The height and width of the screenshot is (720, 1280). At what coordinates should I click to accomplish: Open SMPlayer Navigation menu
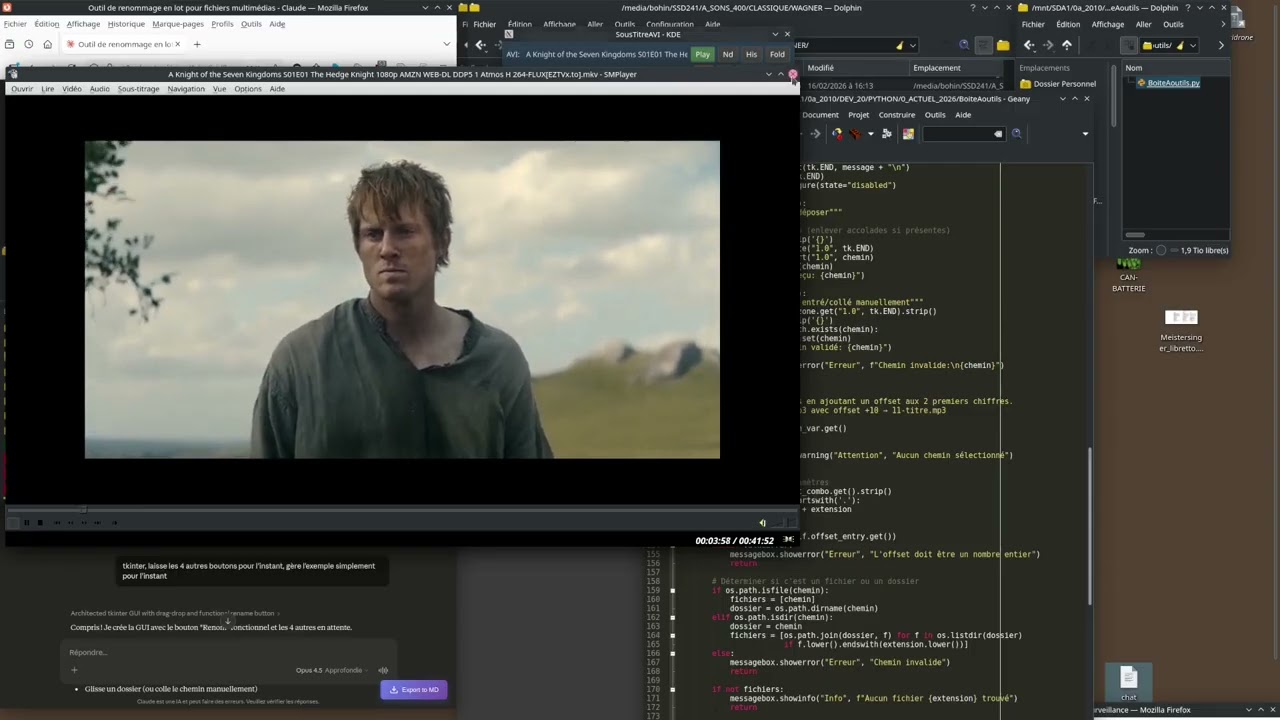186,89
